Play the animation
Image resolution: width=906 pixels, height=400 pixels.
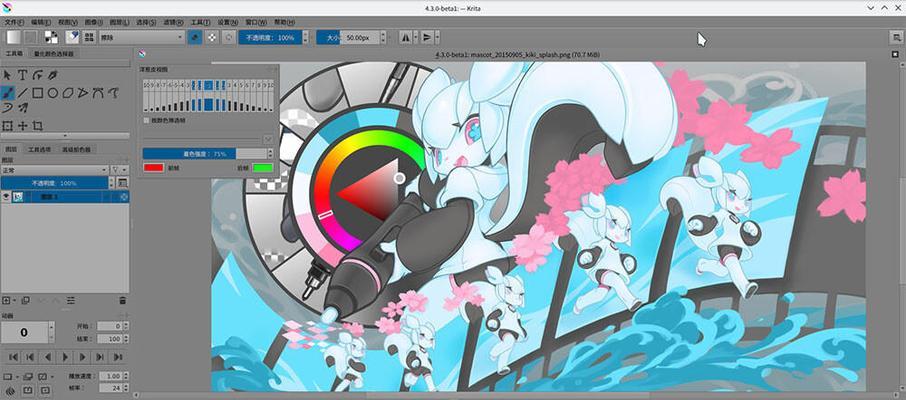(65, 357)
